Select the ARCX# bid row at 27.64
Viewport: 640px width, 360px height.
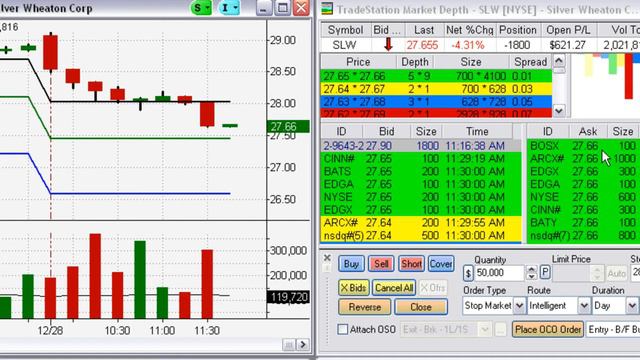click(x=421, y=223)
